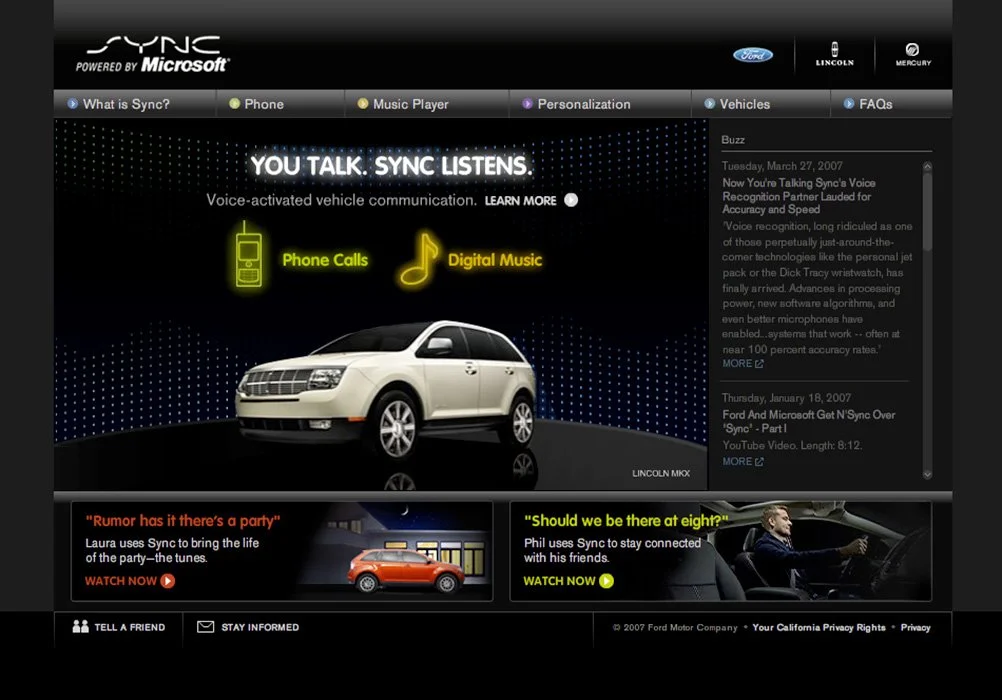Open the What is Sync? menu
This screenshot has width=1002, height=700.
127,104
